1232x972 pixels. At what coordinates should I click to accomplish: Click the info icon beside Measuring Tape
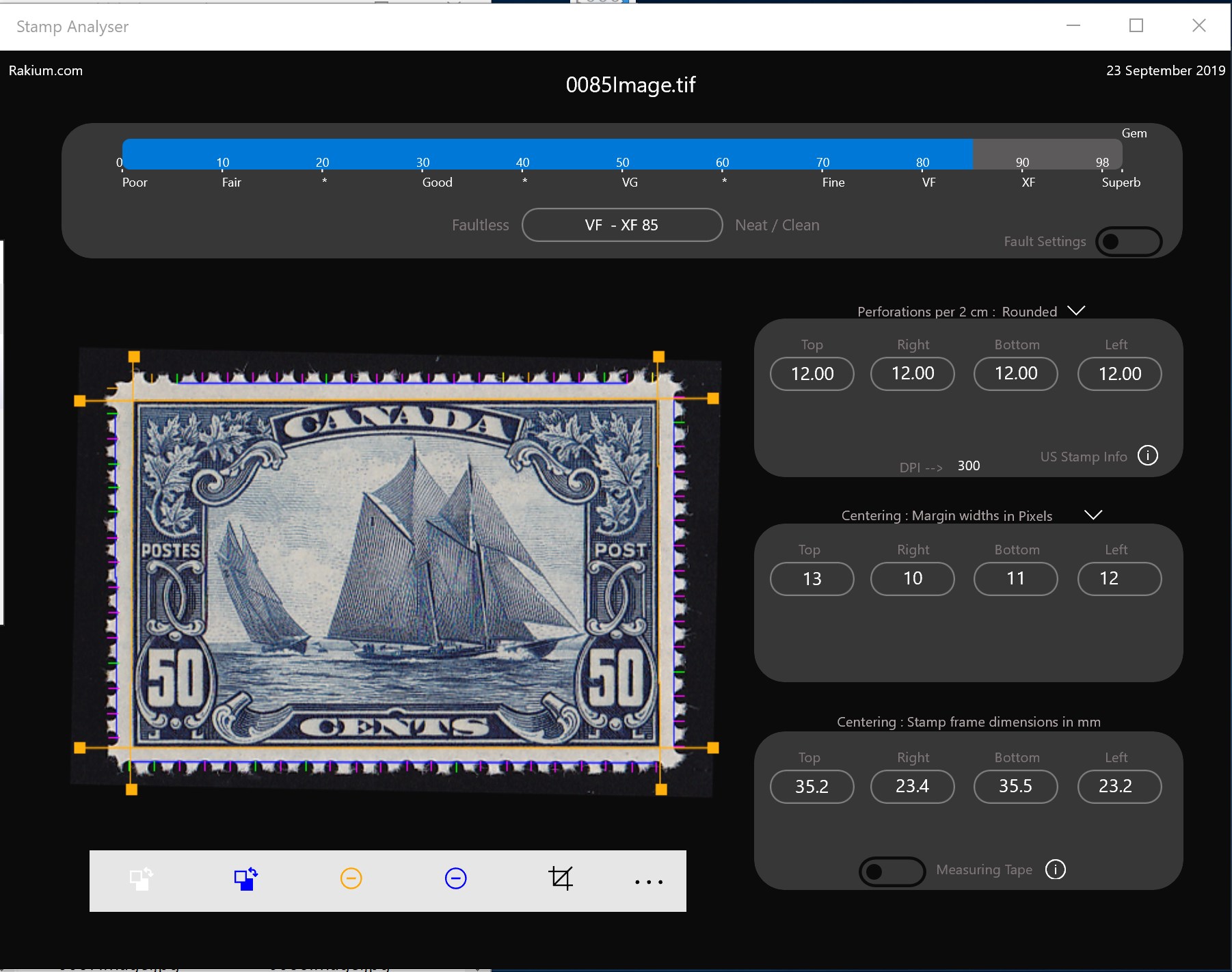pyautogui.click(x=1056, y=869)
